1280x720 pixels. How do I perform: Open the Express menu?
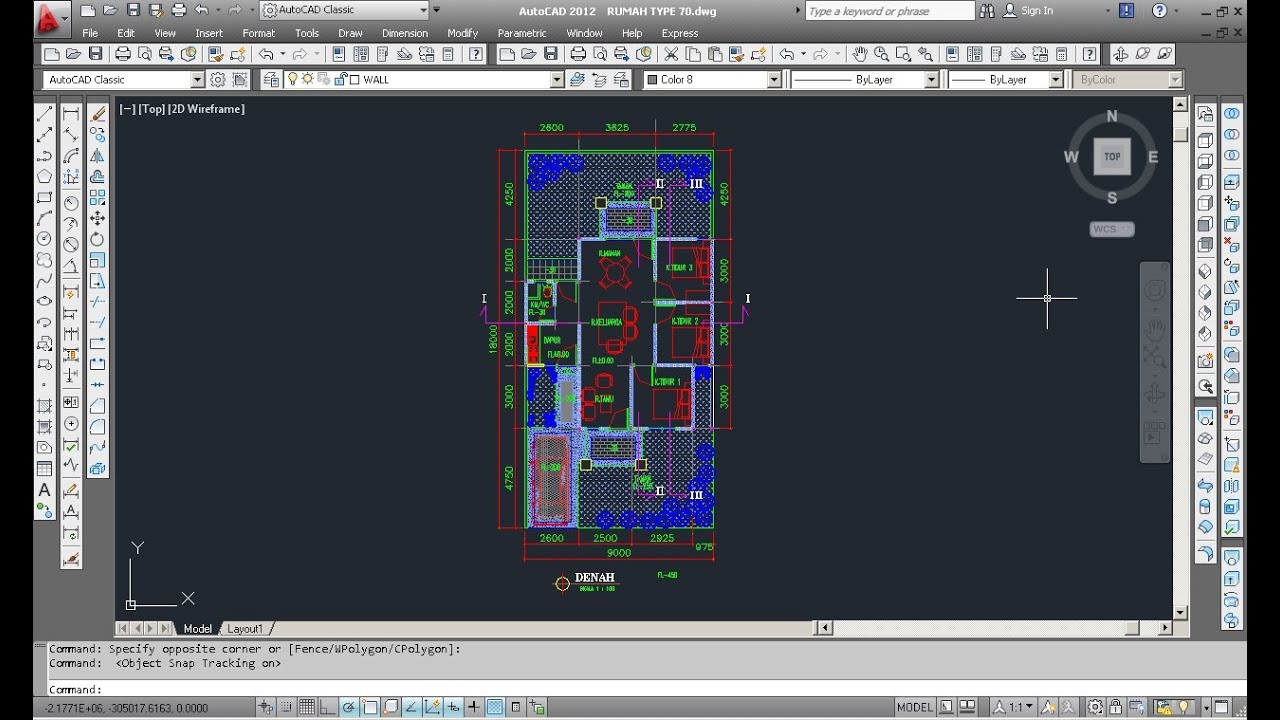click(679, 33)
